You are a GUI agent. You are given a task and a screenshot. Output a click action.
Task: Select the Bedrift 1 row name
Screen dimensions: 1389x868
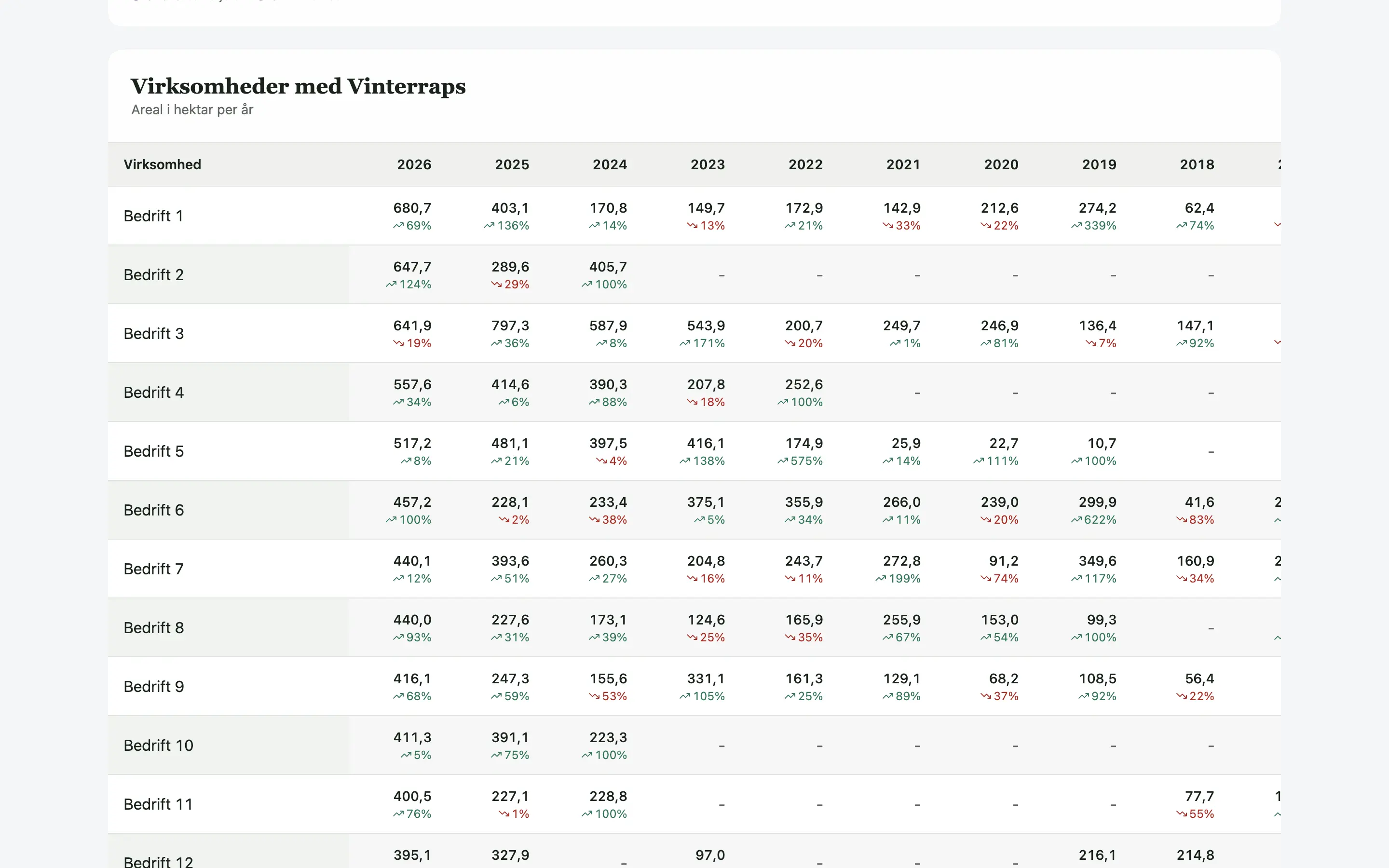153,216
